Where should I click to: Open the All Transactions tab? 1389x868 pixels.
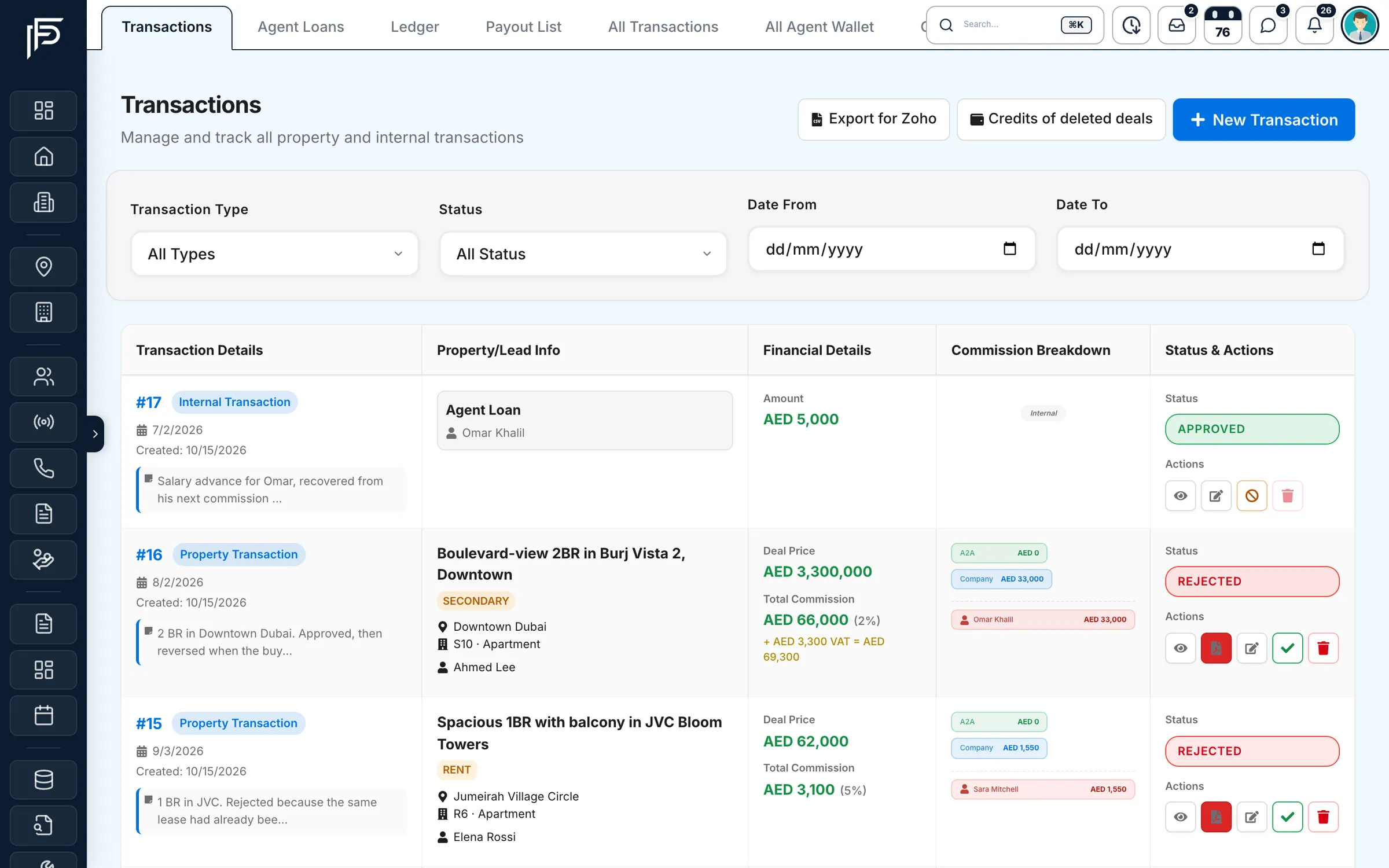pyautogui.click(x=663, y=27)
